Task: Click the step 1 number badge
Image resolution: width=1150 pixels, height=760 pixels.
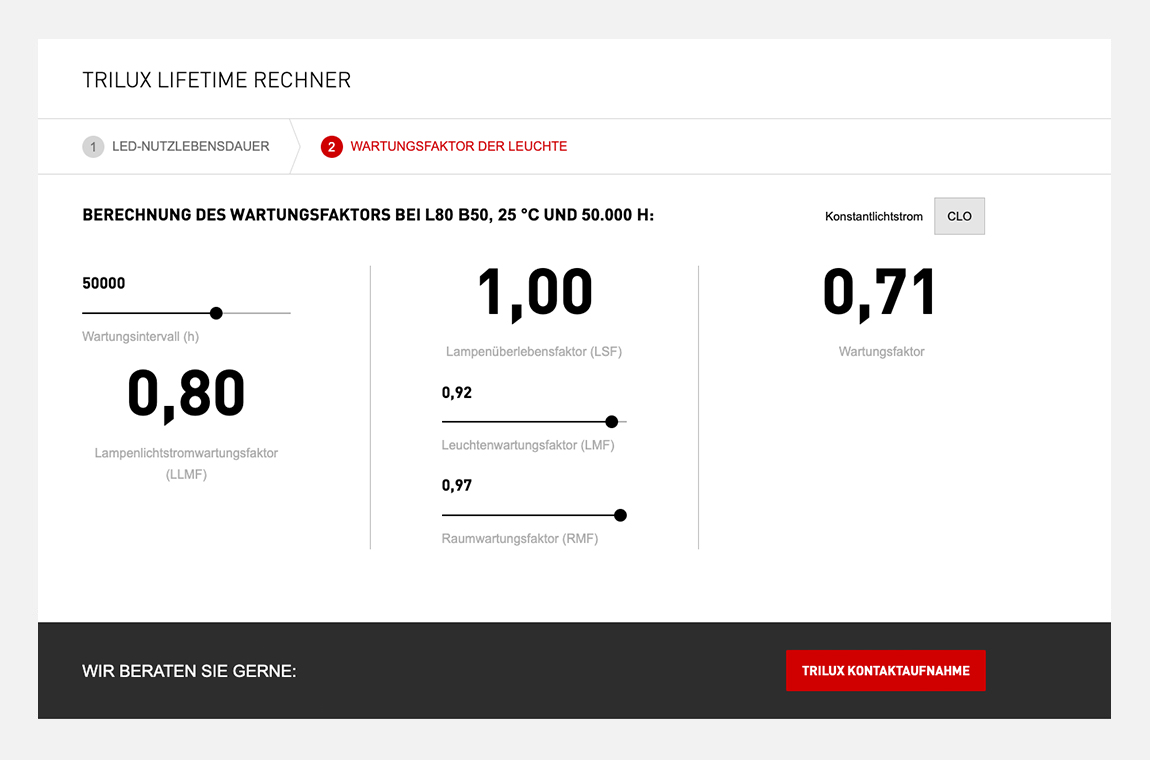Action: [x=93, y=147]
